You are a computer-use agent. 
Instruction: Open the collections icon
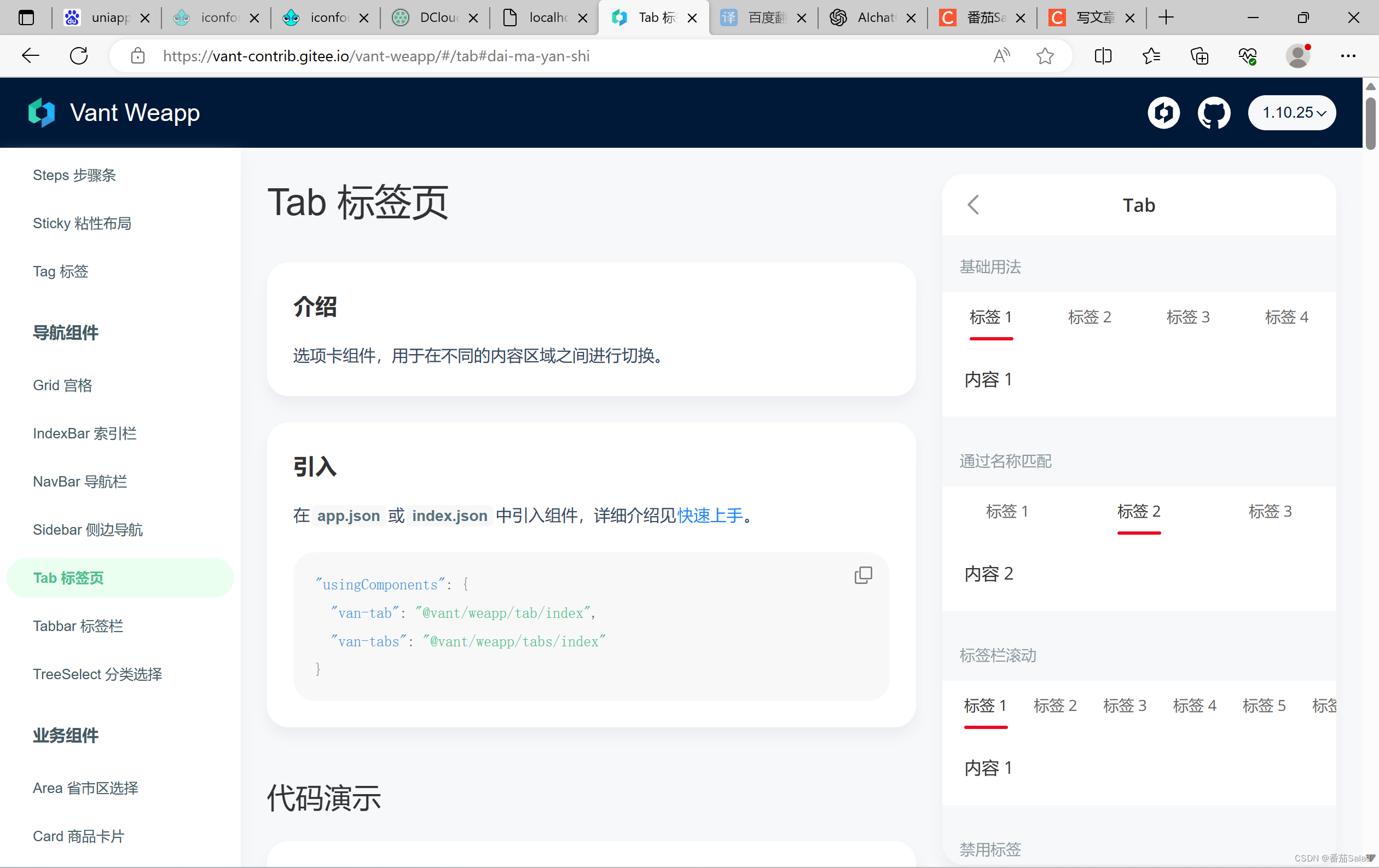(x=1200, y=56)
